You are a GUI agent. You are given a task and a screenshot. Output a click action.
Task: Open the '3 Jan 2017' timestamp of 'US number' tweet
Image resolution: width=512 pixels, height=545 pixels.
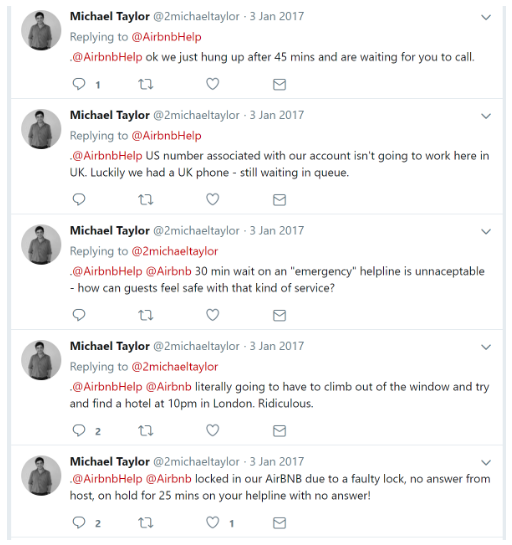tap(277, 115)
